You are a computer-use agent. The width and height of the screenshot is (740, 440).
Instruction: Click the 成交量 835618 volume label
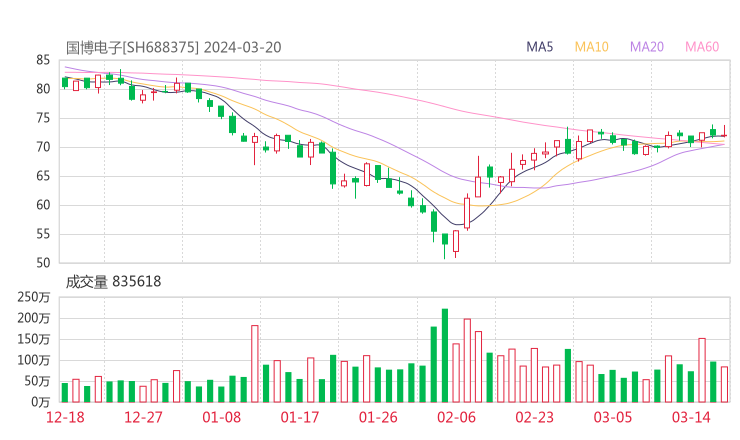click(x=113, y=282)
